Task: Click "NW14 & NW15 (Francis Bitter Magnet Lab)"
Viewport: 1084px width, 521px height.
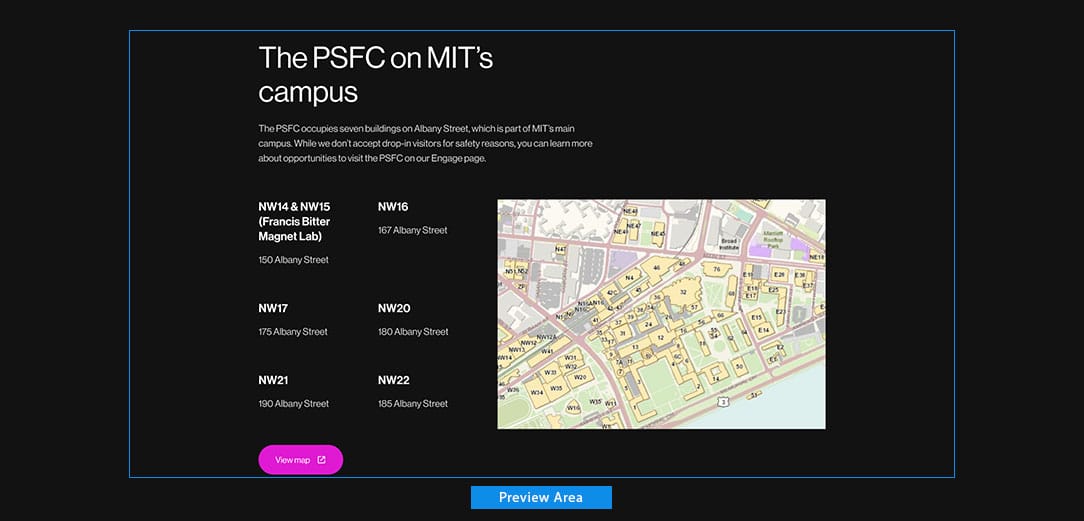Action: [295, 221]
